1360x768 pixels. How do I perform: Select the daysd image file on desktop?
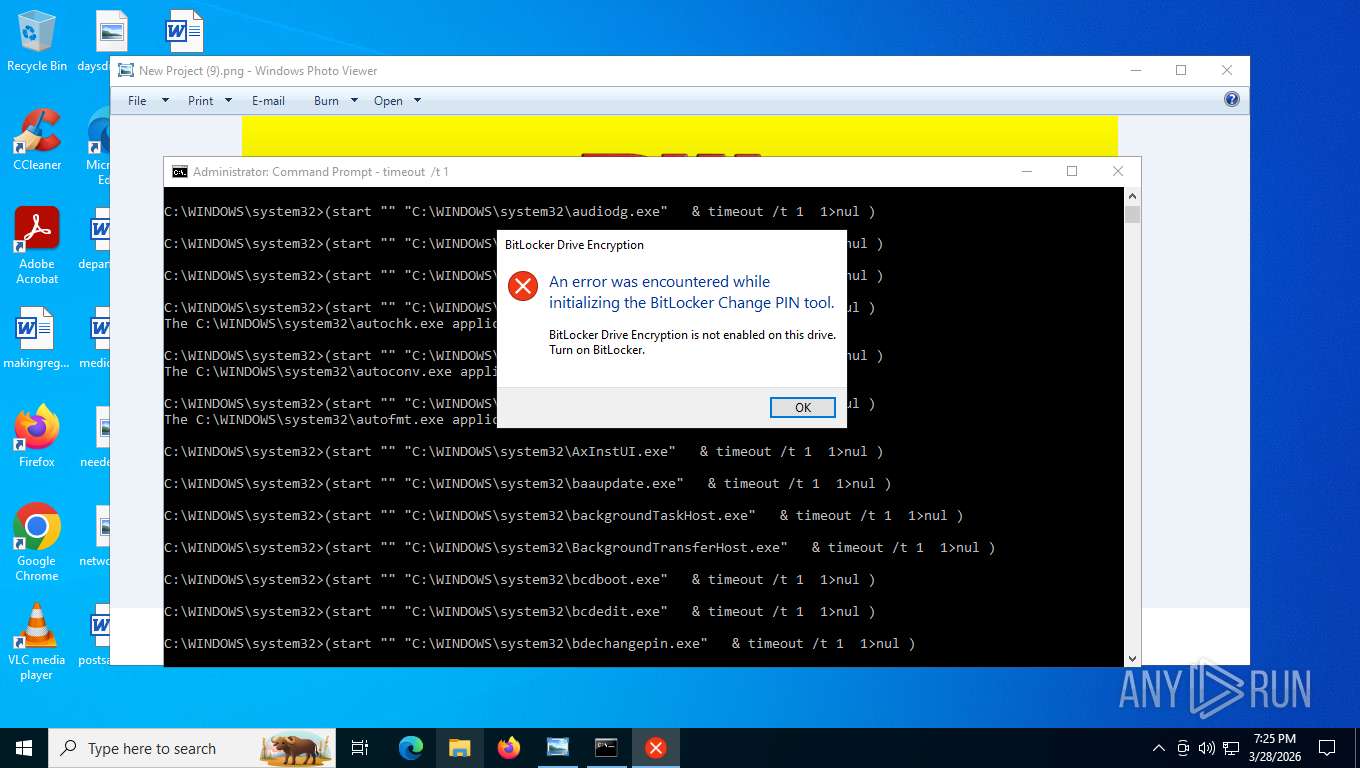click(112, 42)
